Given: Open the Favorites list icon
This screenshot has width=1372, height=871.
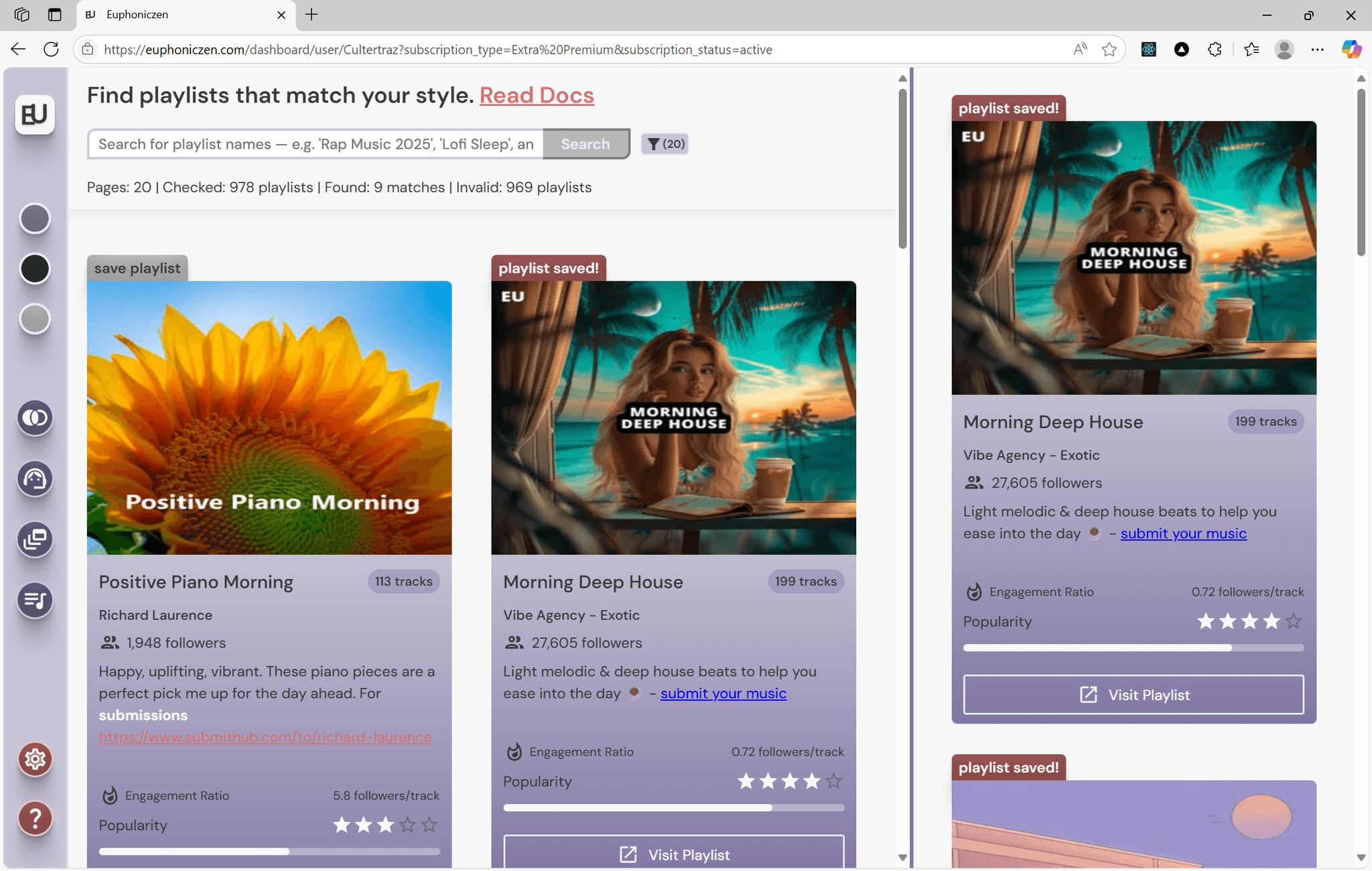Looking at the screenshot, I should point(1251,49).
